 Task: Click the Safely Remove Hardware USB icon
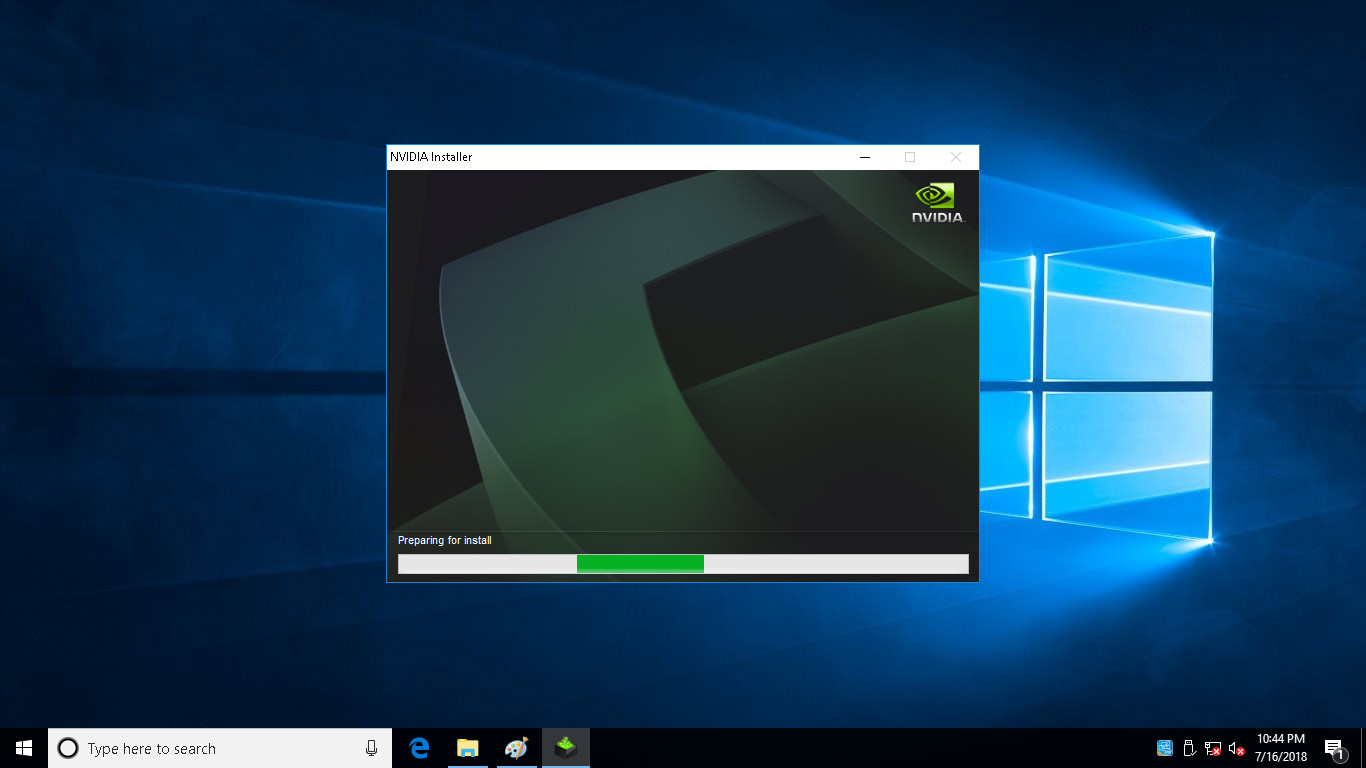(x=1189, y=748)
